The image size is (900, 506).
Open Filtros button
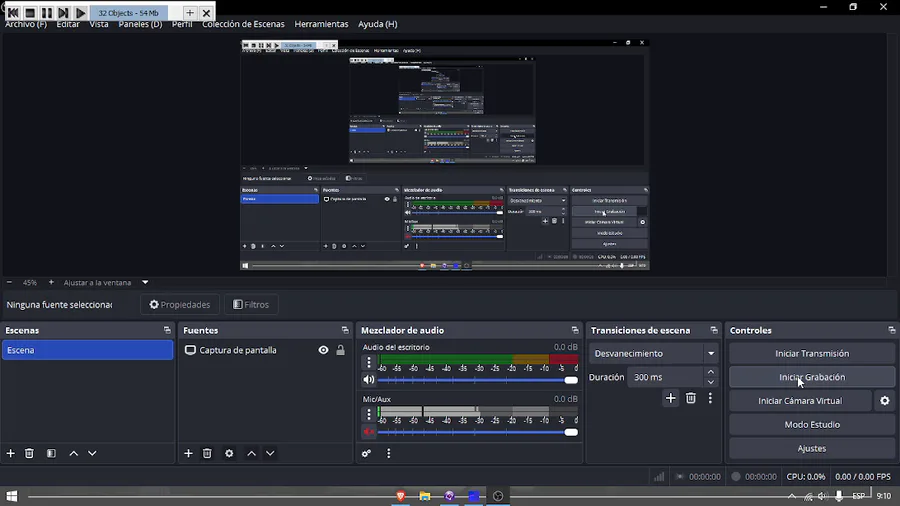point(251,305)
